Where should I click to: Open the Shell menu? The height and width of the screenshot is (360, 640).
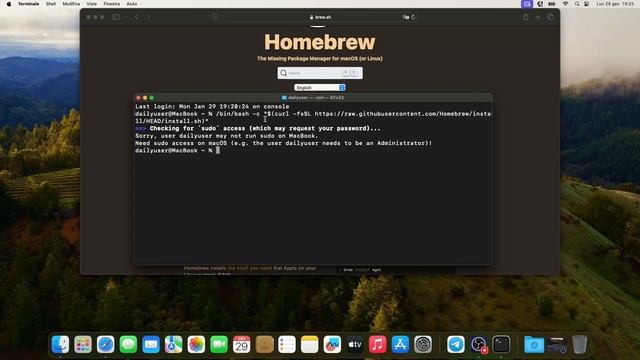pyautogui.click(x=51, y=4)
